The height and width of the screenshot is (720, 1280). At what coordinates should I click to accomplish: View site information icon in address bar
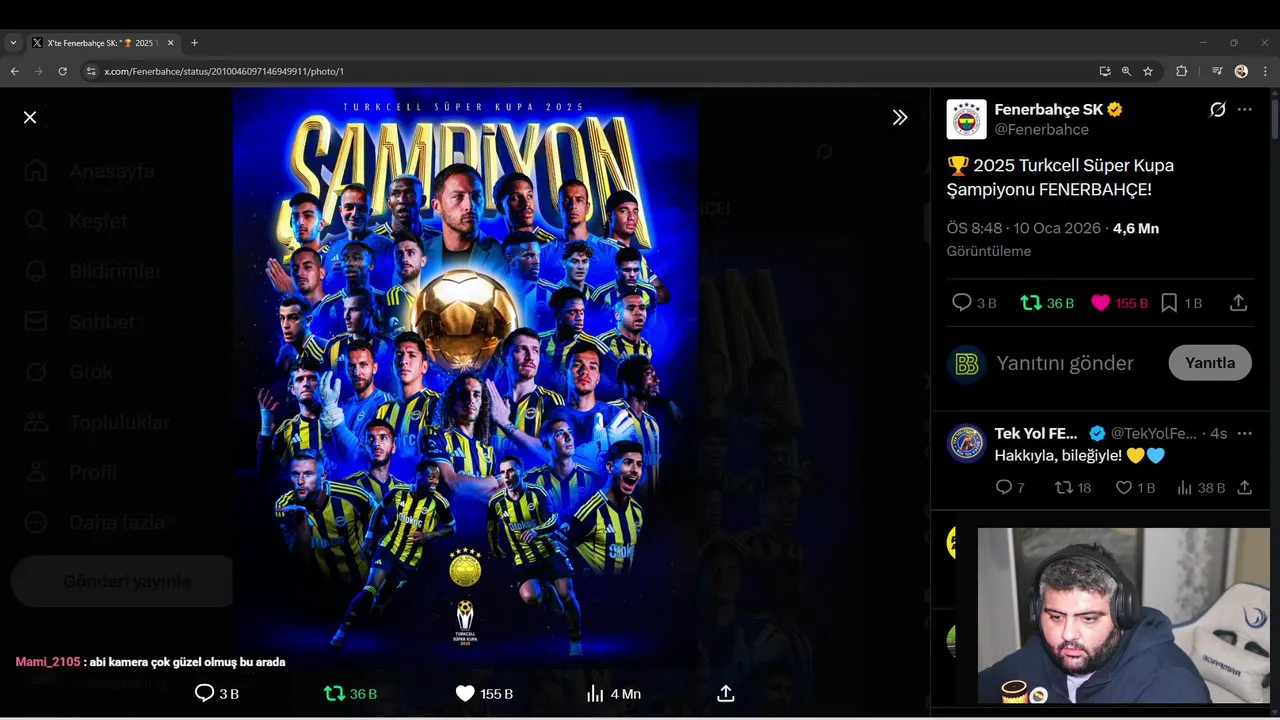[91, 71]
